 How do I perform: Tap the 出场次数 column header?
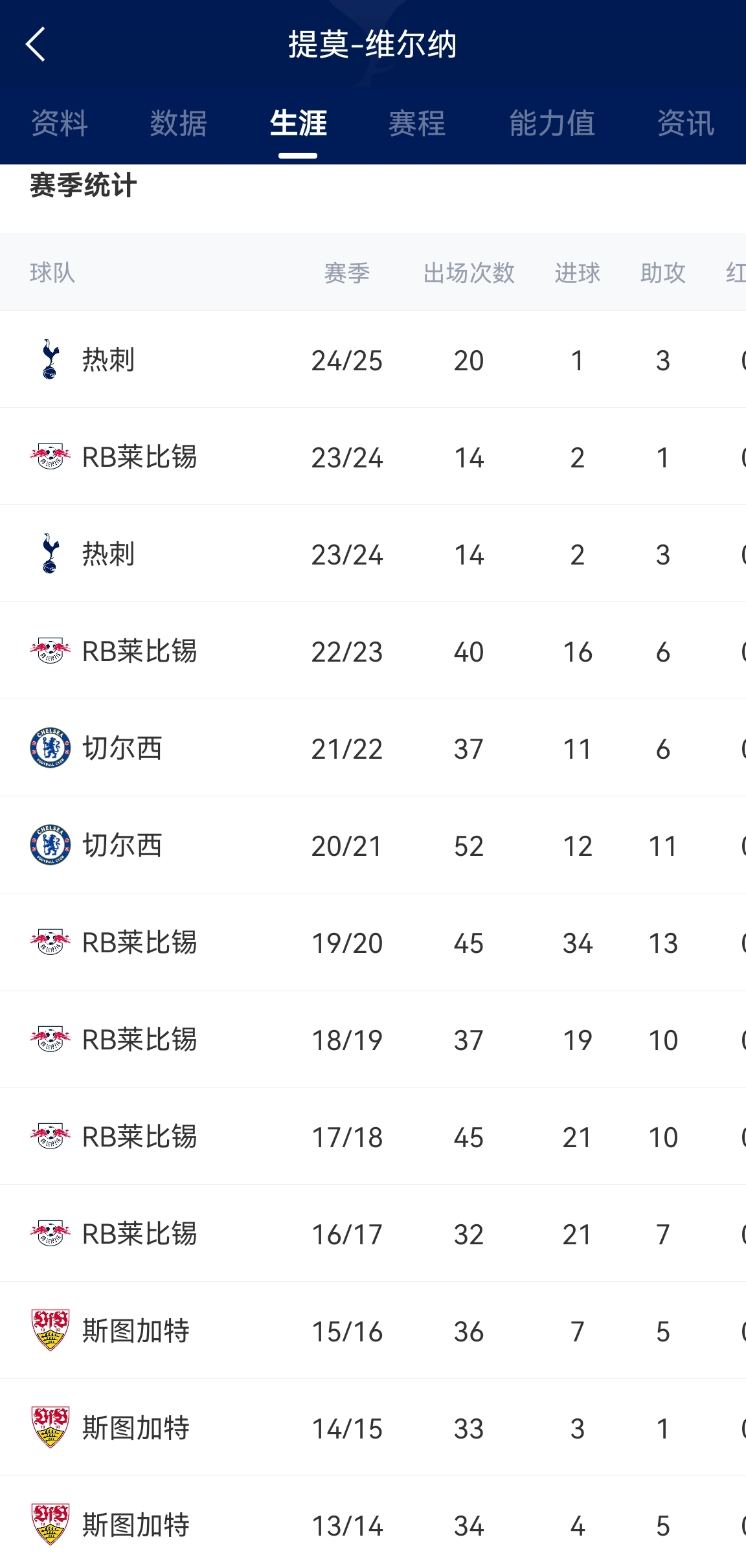[469, 273]
